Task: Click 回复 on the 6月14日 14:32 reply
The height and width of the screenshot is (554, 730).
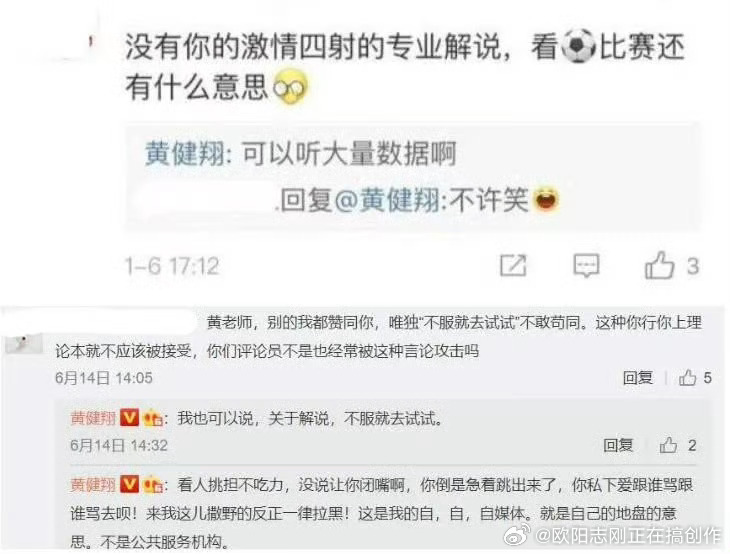Action: click(618, 446)
